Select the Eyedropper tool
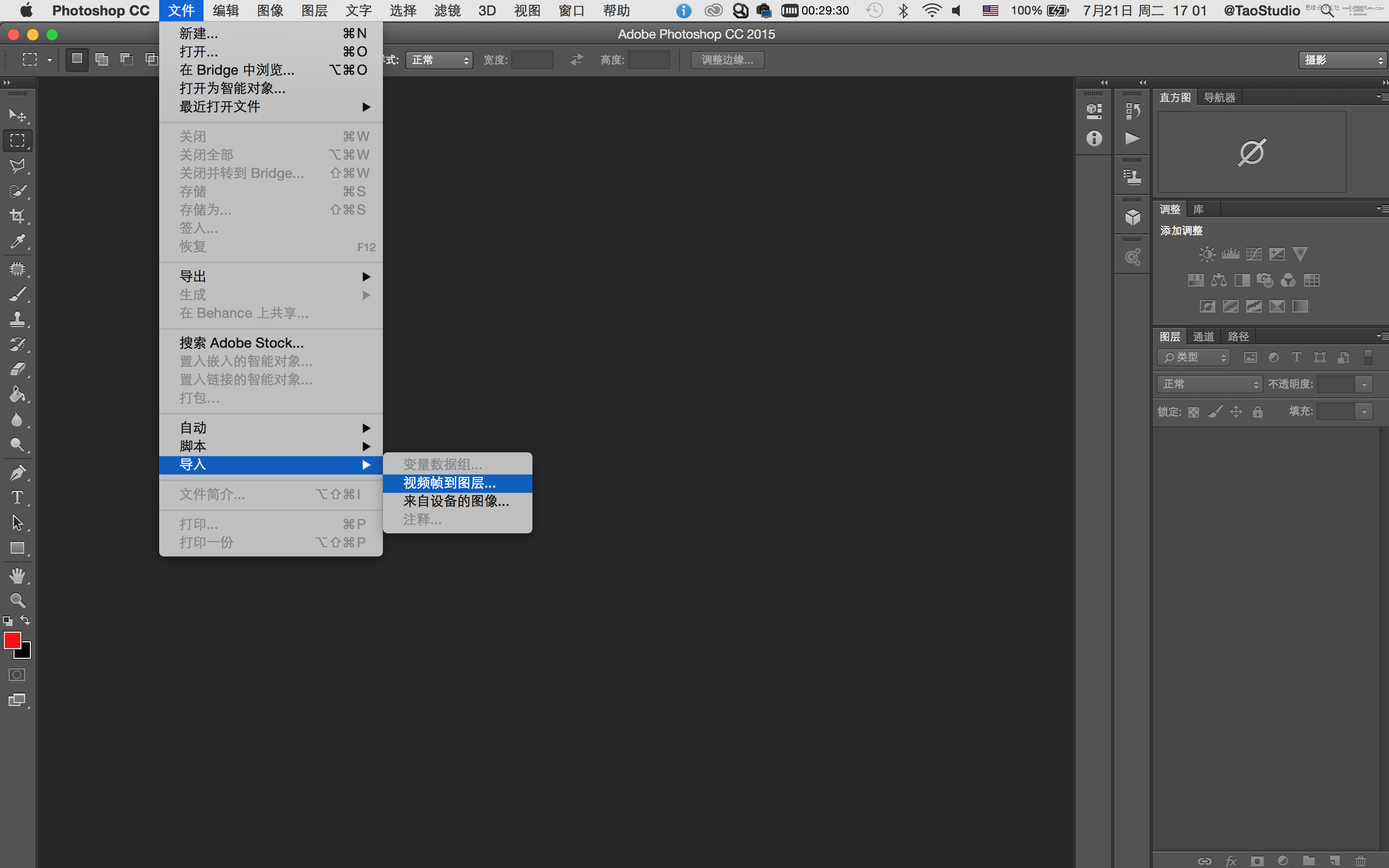The height and width of the screenshot is (868, 1389). pos(17,242)
